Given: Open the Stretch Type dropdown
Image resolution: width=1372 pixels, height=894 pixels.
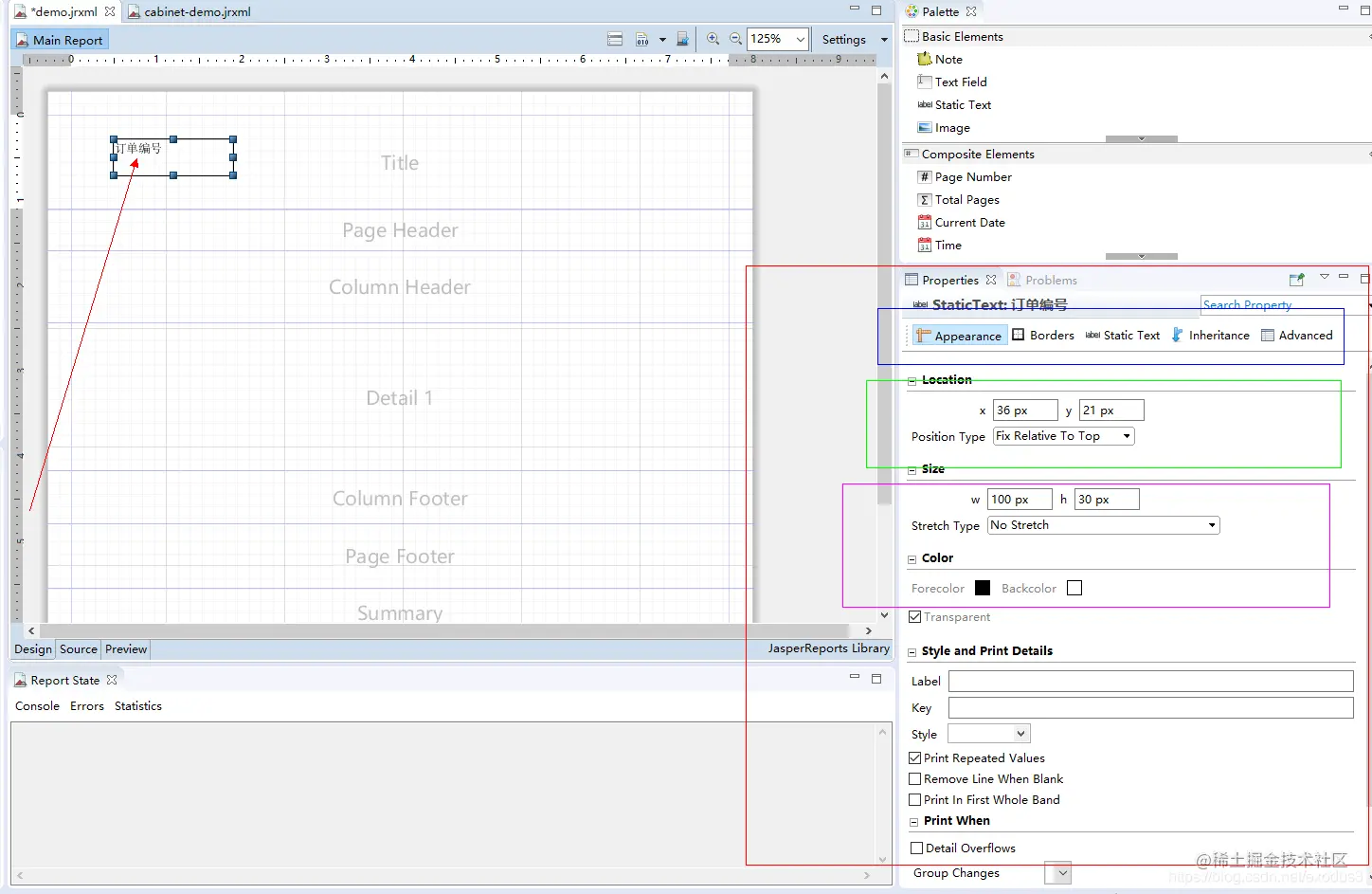Looking at the screenshot, I should [1212, 525].
